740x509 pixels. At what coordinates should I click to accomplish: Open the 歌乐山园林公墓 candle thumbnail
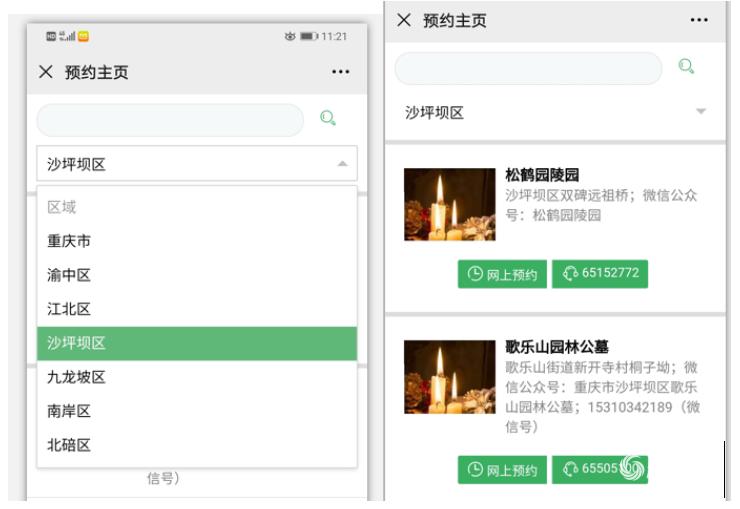point(450,377)
